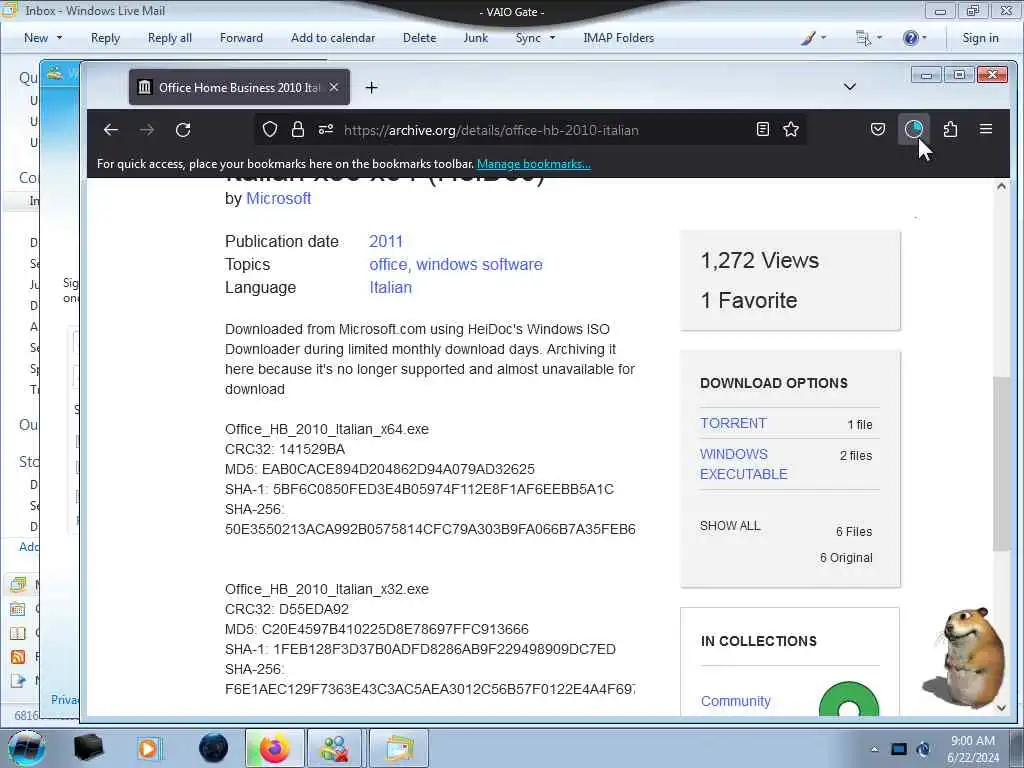Screen dimensions: 1024x768
Task: Show site security padlock info
Action: tap(298, 130)
